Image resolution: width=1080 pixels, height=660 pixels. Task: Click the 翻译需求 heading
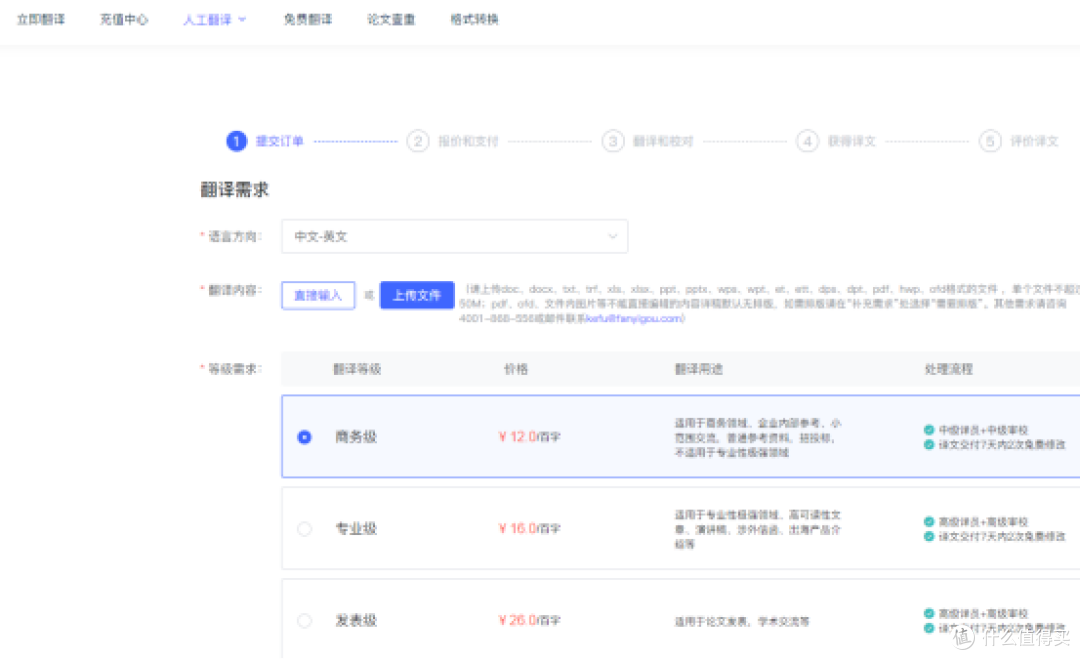(234, 189)
